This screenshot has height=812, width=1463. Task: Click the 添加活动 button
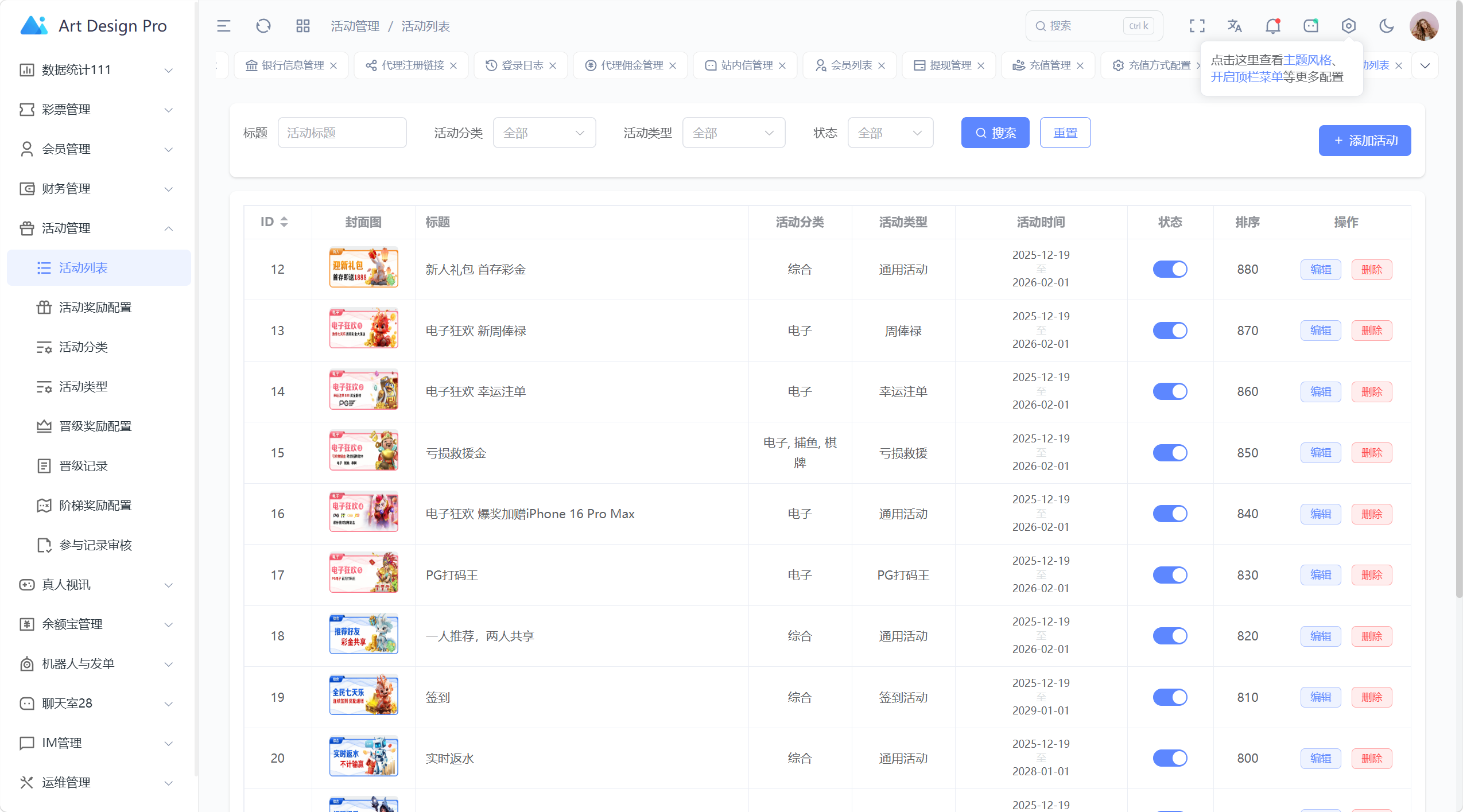coord(1364,141)
